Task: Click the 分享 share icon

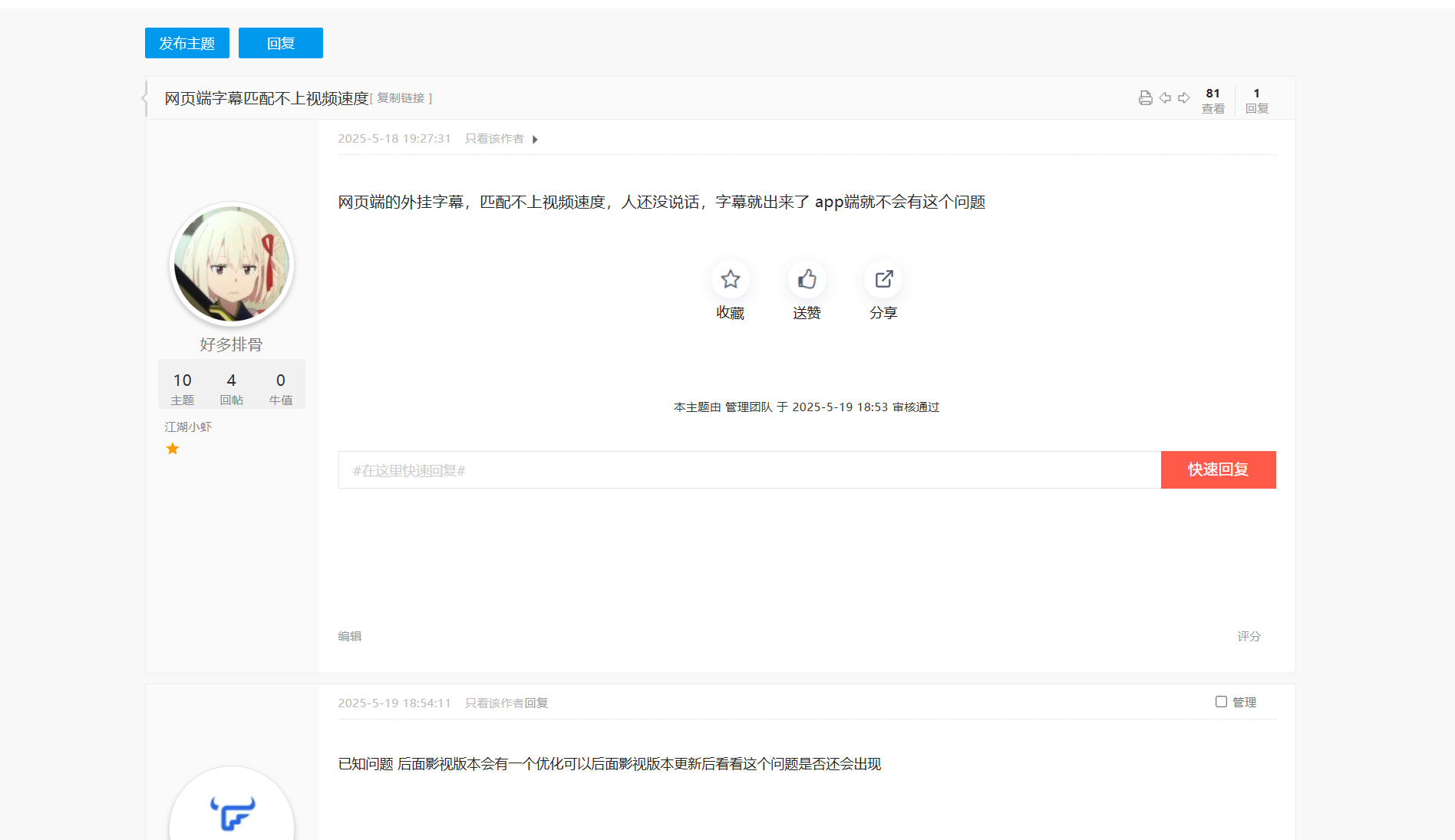Action: pyautogui.click(x=884, y=279)
